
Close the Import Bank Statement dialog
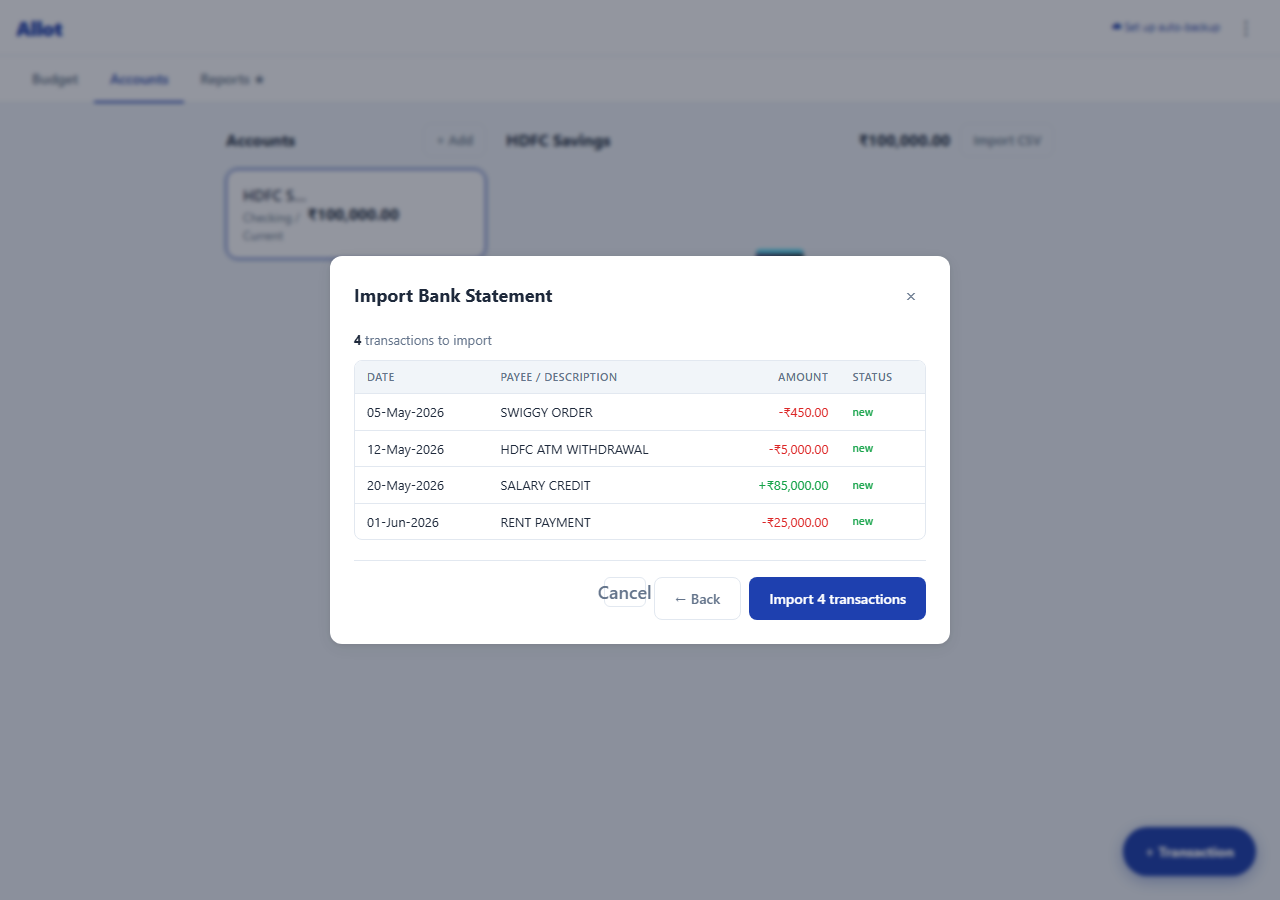click(910, 297)
